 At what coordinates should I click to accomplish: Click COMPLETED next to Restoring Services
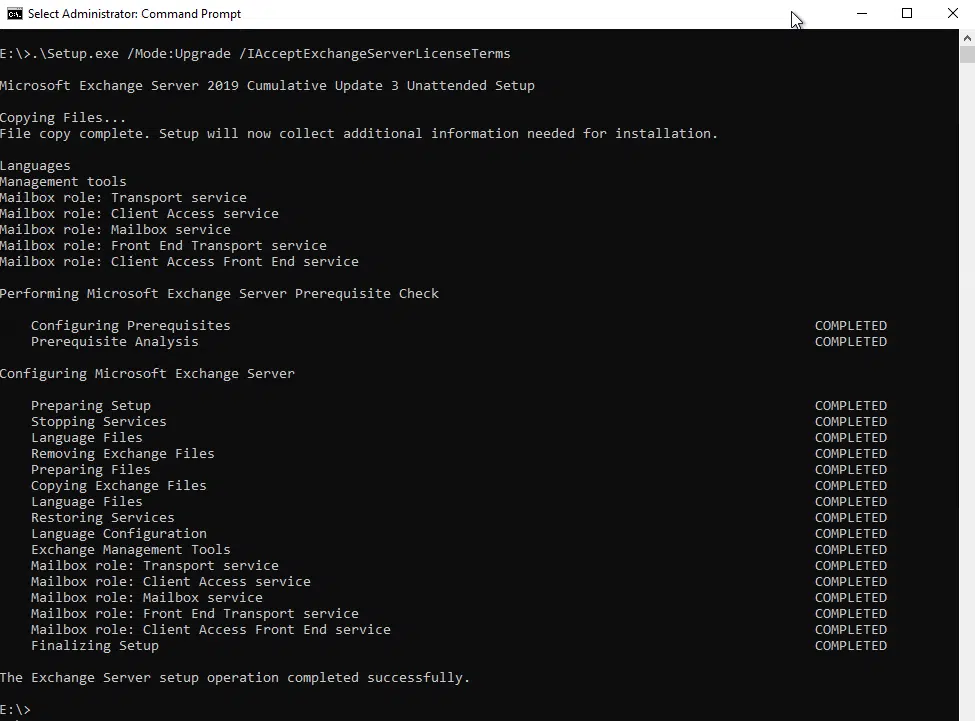click(851, 518)
